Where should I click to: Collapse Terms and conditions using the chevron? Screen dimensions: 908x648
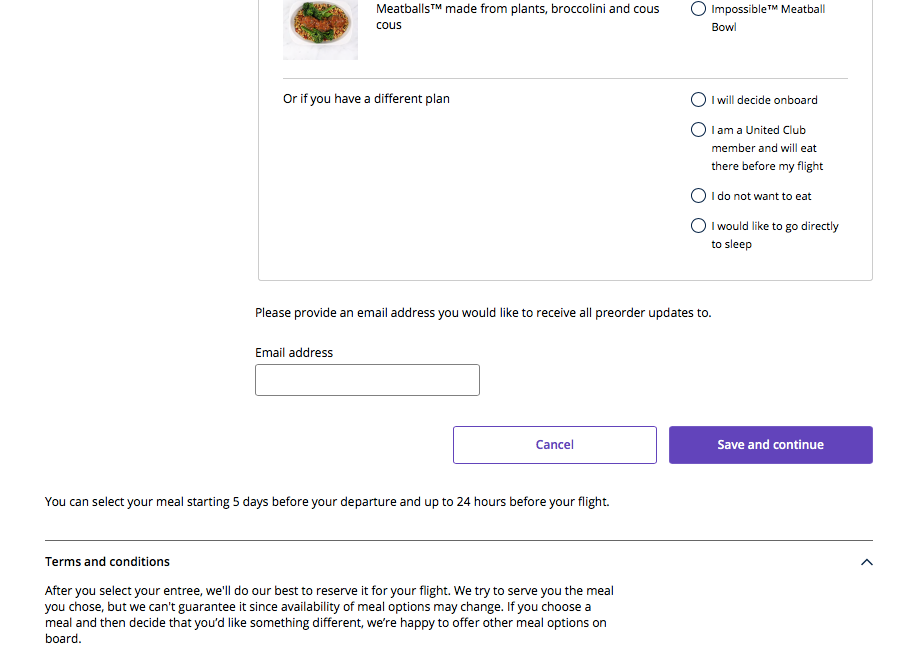click(866, 562)
